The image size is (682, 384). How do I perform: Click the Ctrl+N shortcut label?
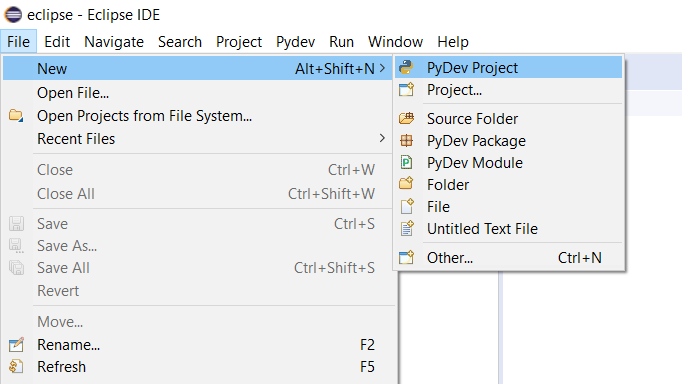pyautogui.click(x=579, y=257)
